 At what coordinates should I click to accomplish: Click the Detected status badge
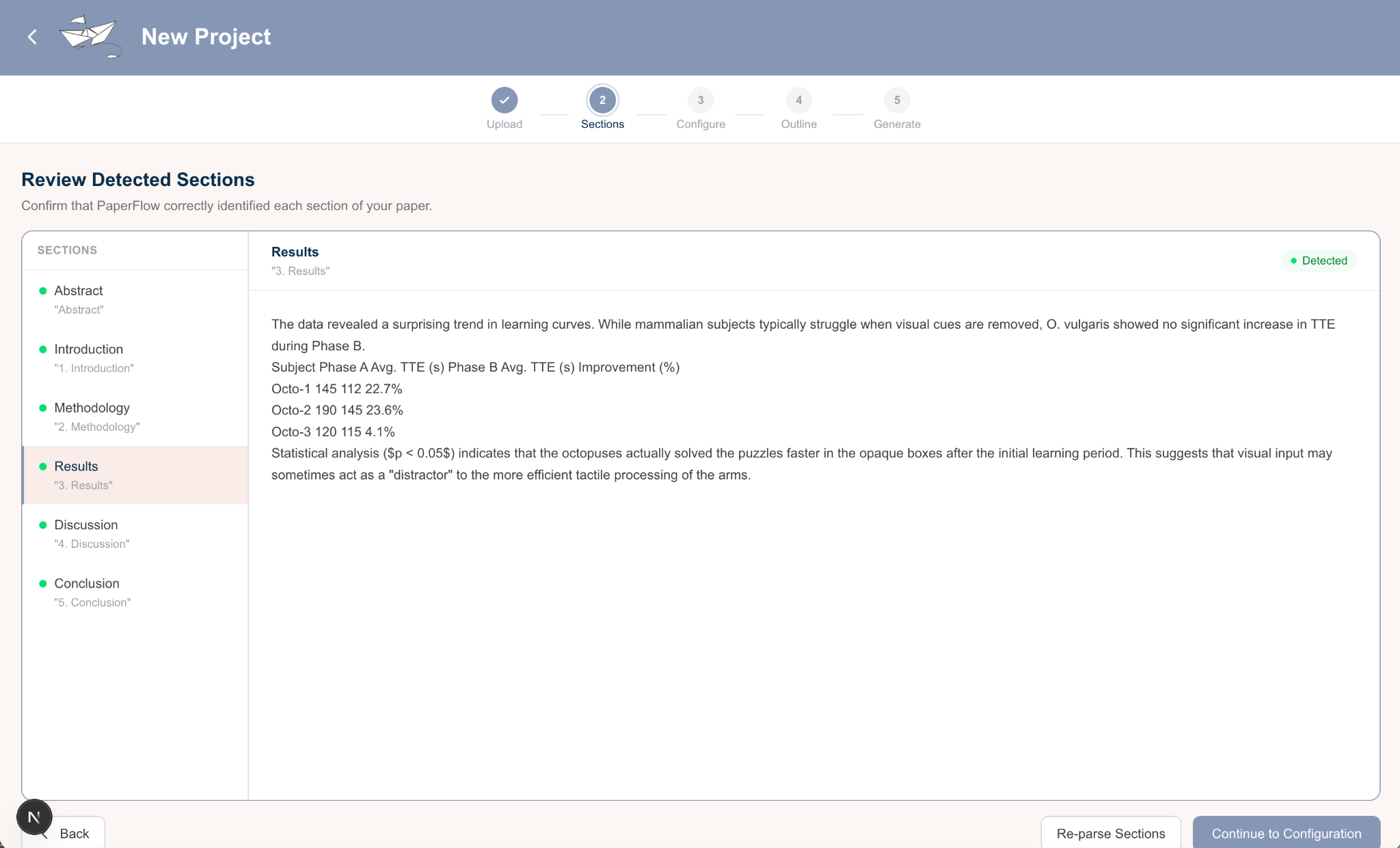(x=1318, y=261)
